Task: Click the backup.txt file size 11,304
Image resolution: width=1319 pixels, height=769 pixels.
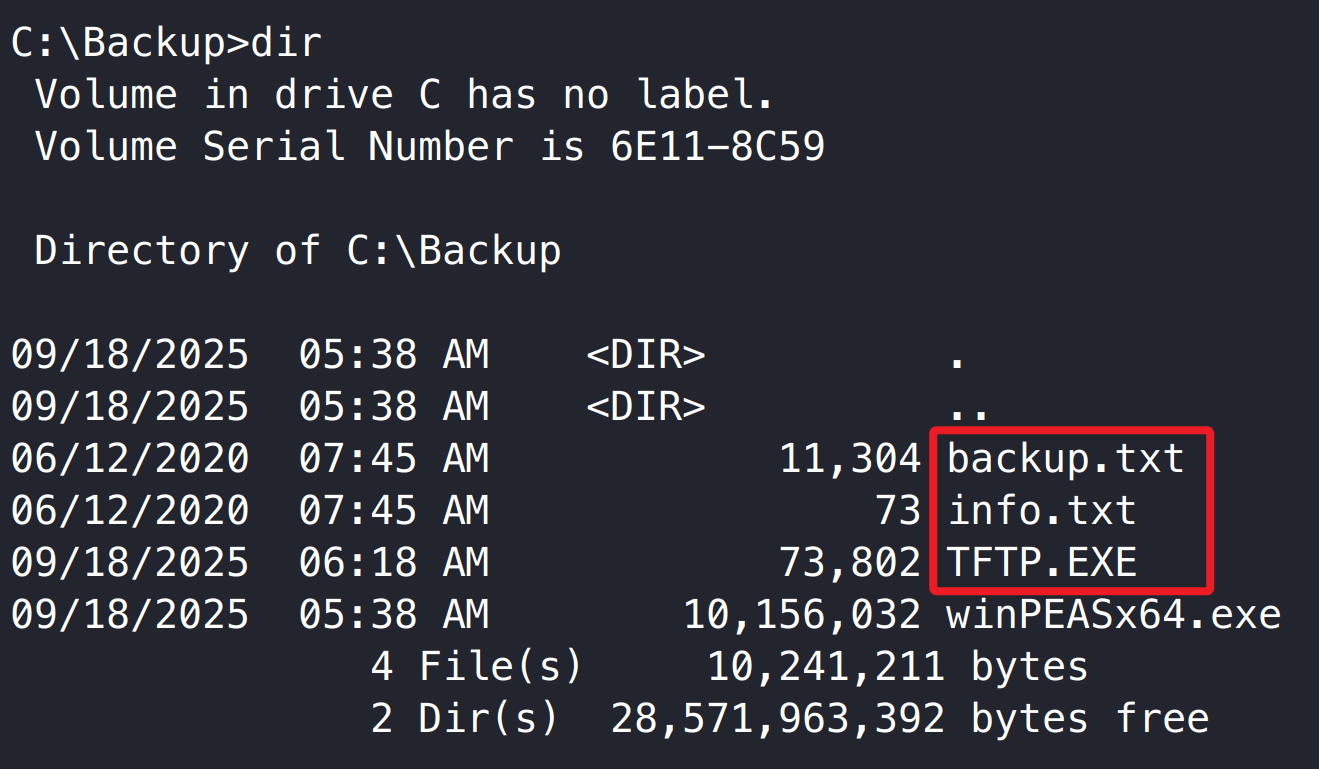Action: 850,459
